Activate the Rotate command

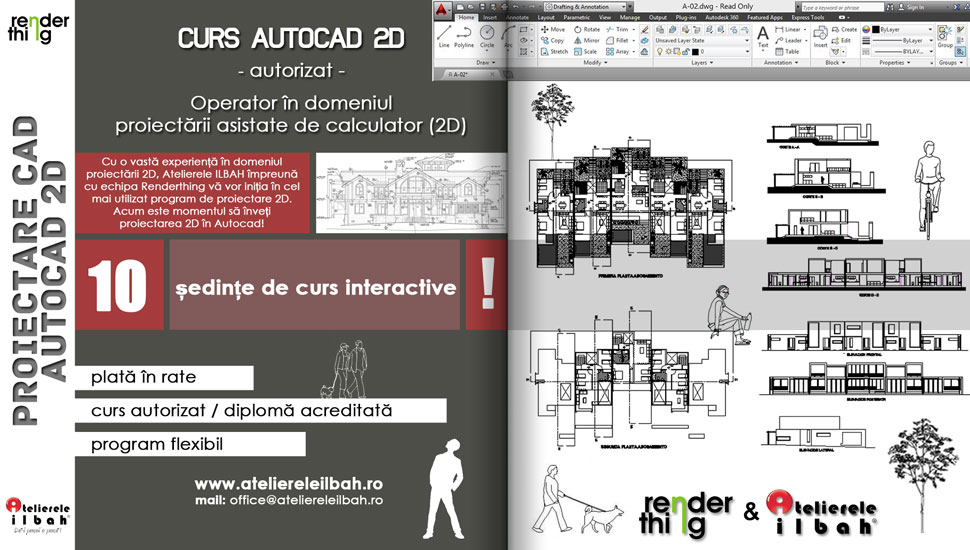586,30
